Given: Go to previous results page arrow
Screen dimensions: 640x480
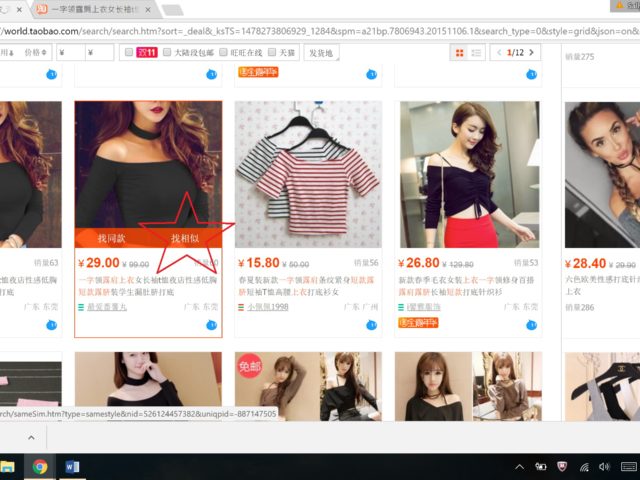Looking at the screenshot, I should (499, 52).
